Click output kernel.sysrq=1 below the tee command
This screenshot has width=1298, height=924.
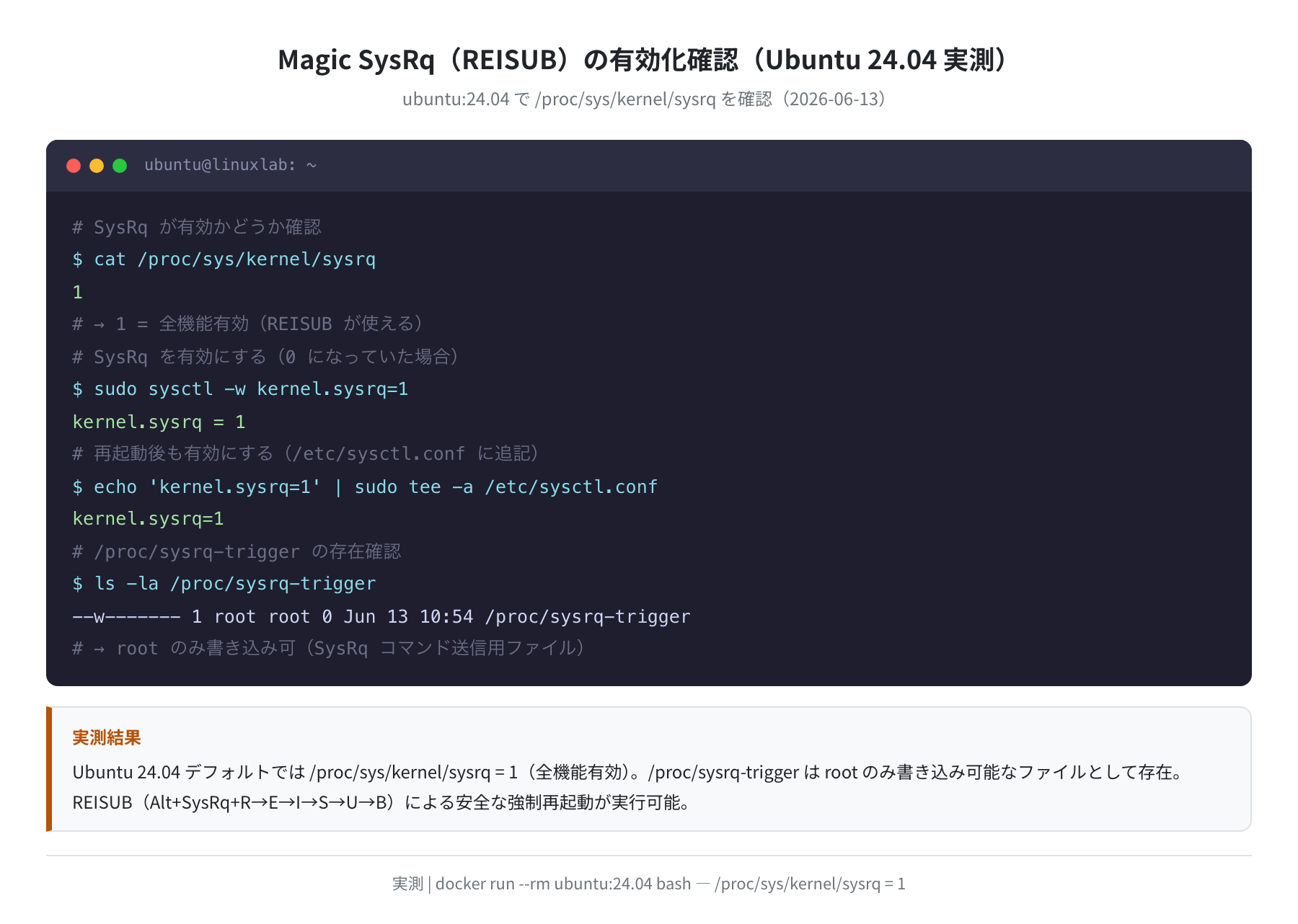[148, 519]
